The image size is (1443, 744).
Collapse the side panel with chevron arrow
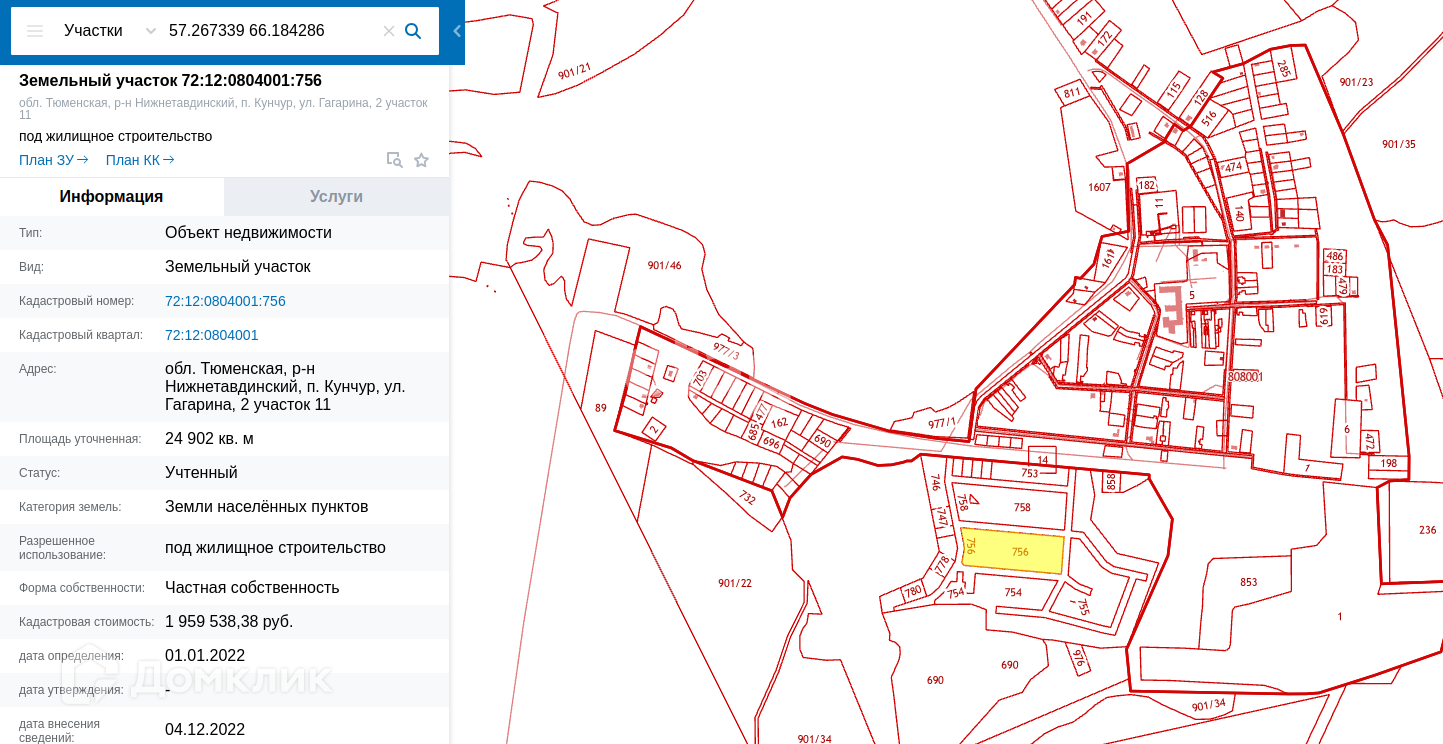point(457,31)
